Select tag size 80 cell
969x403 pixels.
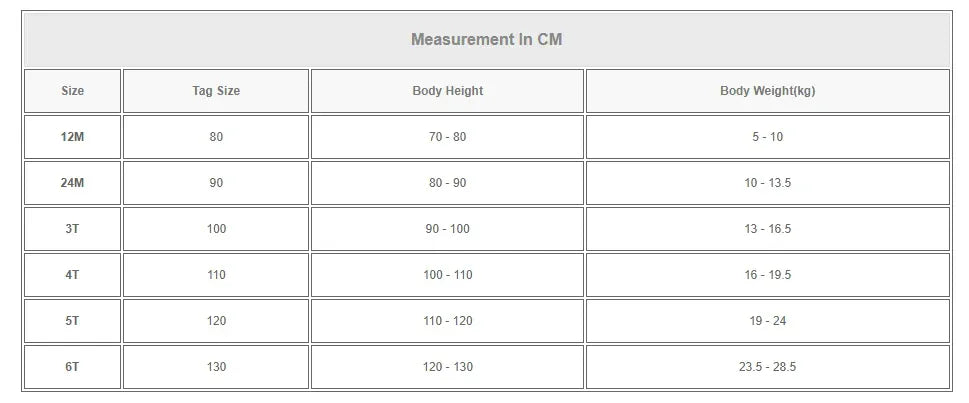click(216, 137)
